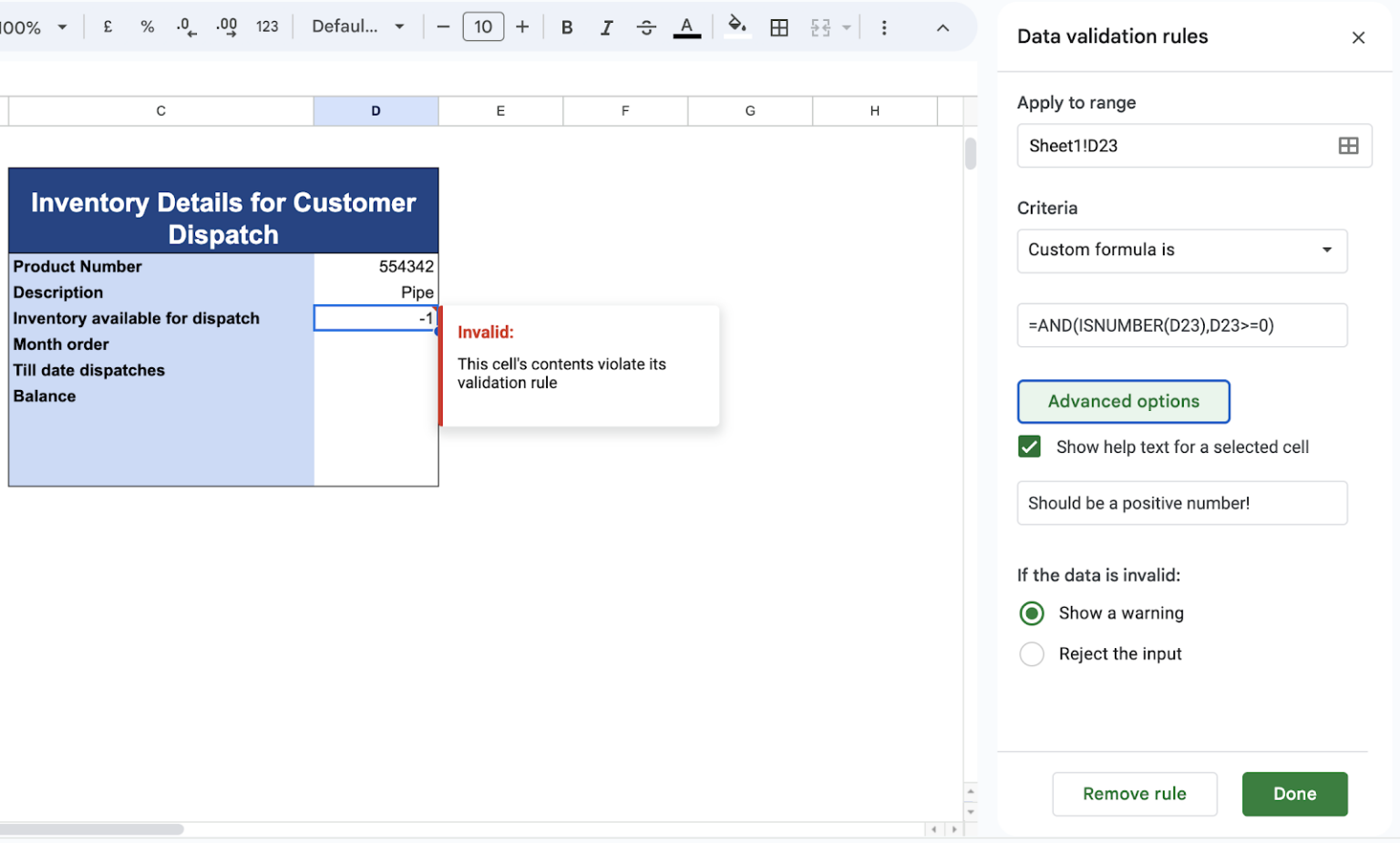Uncheck Show help text for a selected cell
The image size is (1400, 843).
click(1029, 447)
